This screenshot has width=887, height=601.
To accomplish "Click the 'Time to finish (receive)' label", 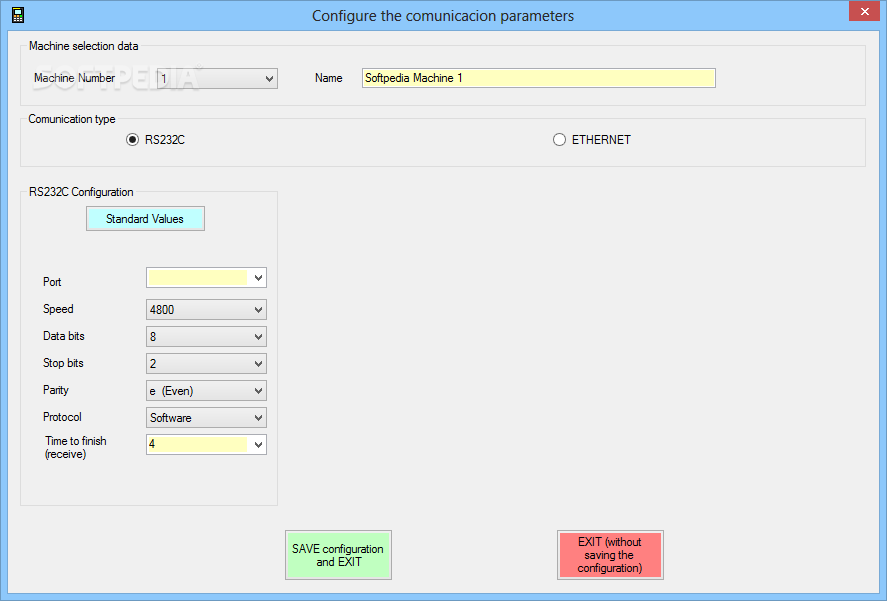I will click(x=76, y=448).
